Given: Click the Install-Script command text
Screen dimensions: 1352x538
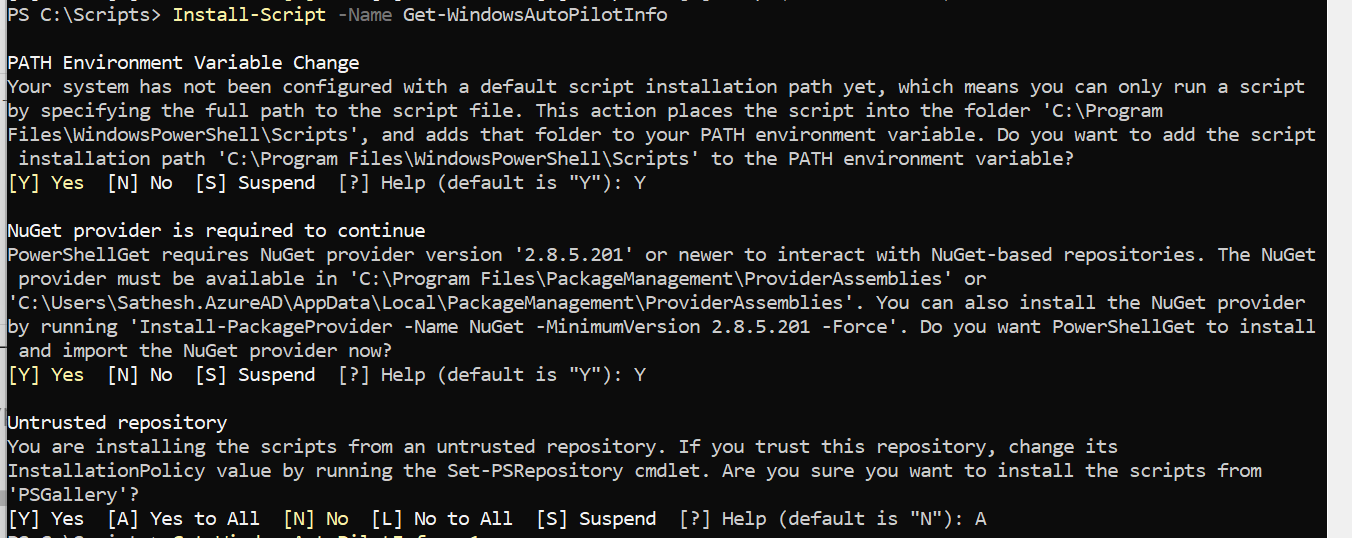Looking at the screenshot, I should point(249,15).
